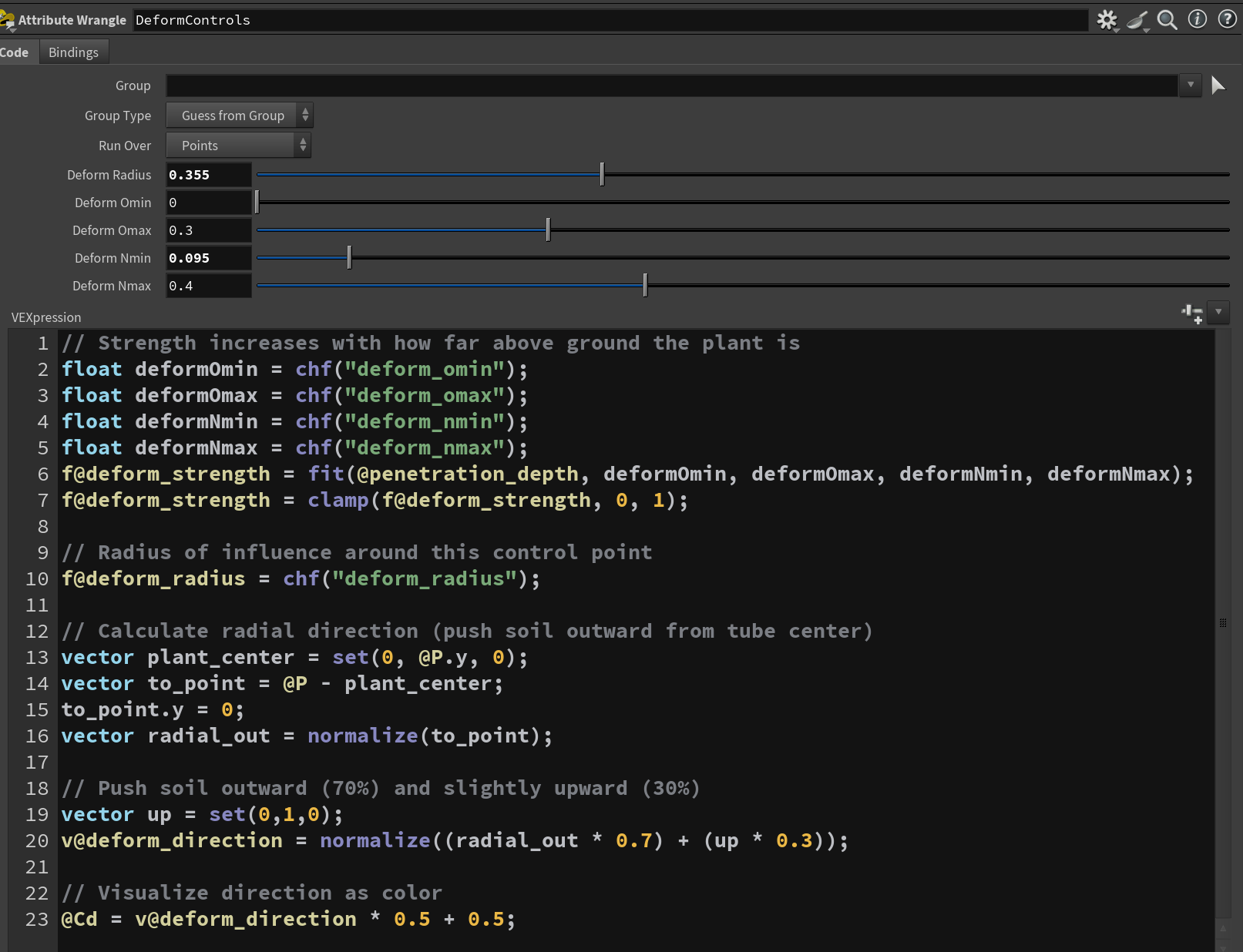Click the Deform Nmin value field
The width and height of the screenshot is (1243, 952).
point(208,258)
